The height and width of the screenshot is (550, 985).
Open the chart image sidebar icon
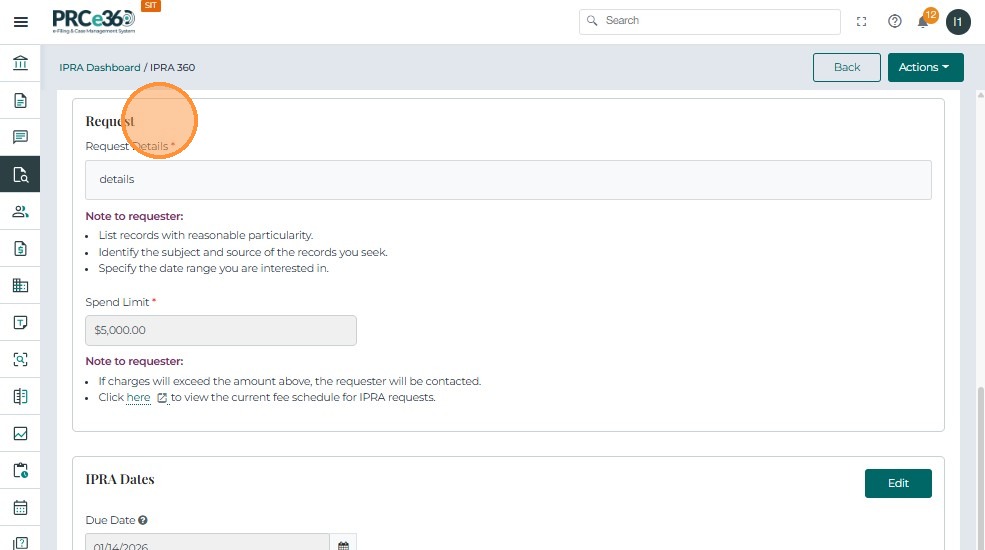pyautogui.click(x=20, y=433)
